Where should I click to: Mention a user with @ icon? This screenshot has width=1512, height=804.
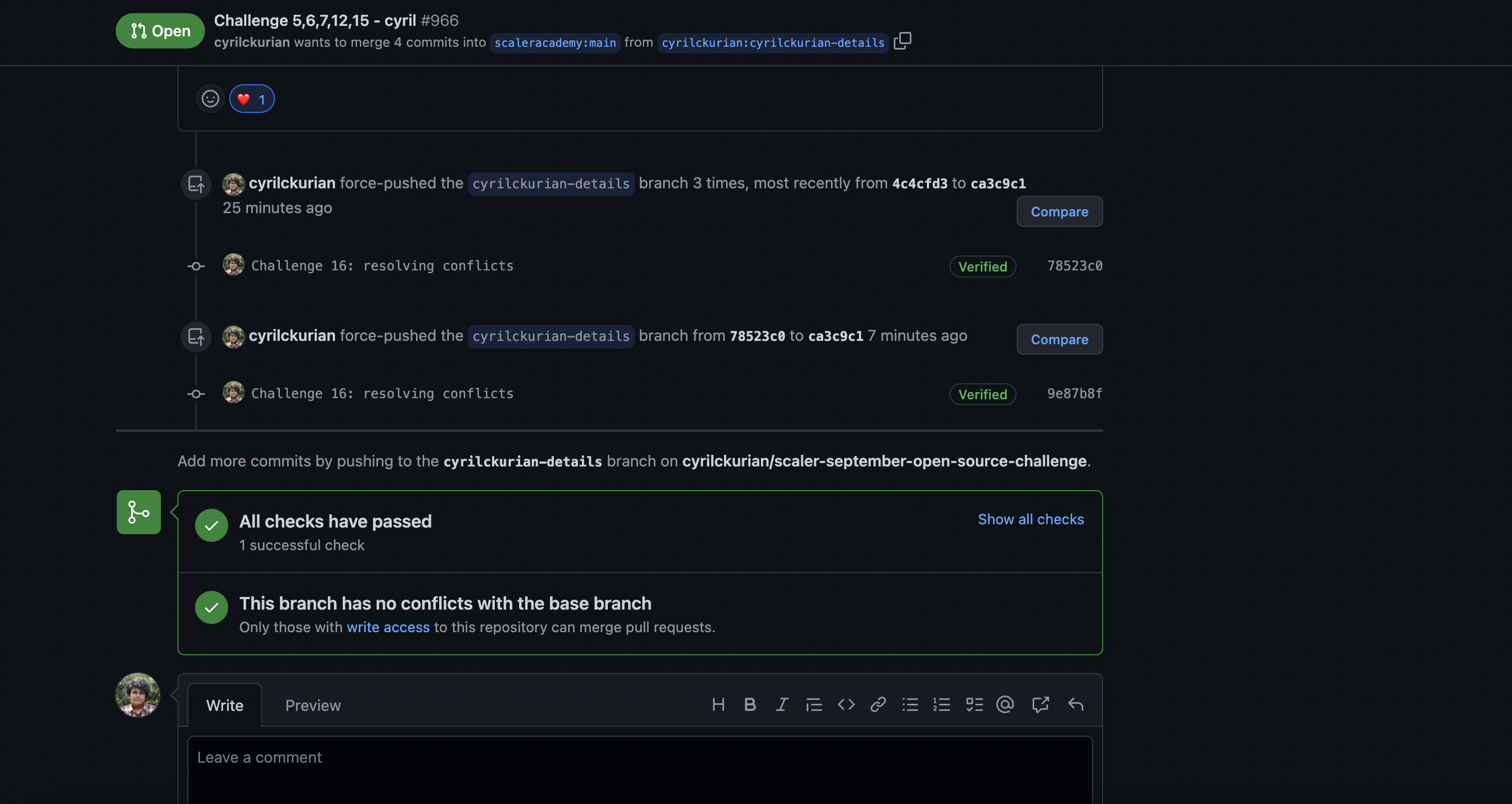pyautogui.click(x=1005, y=704)
